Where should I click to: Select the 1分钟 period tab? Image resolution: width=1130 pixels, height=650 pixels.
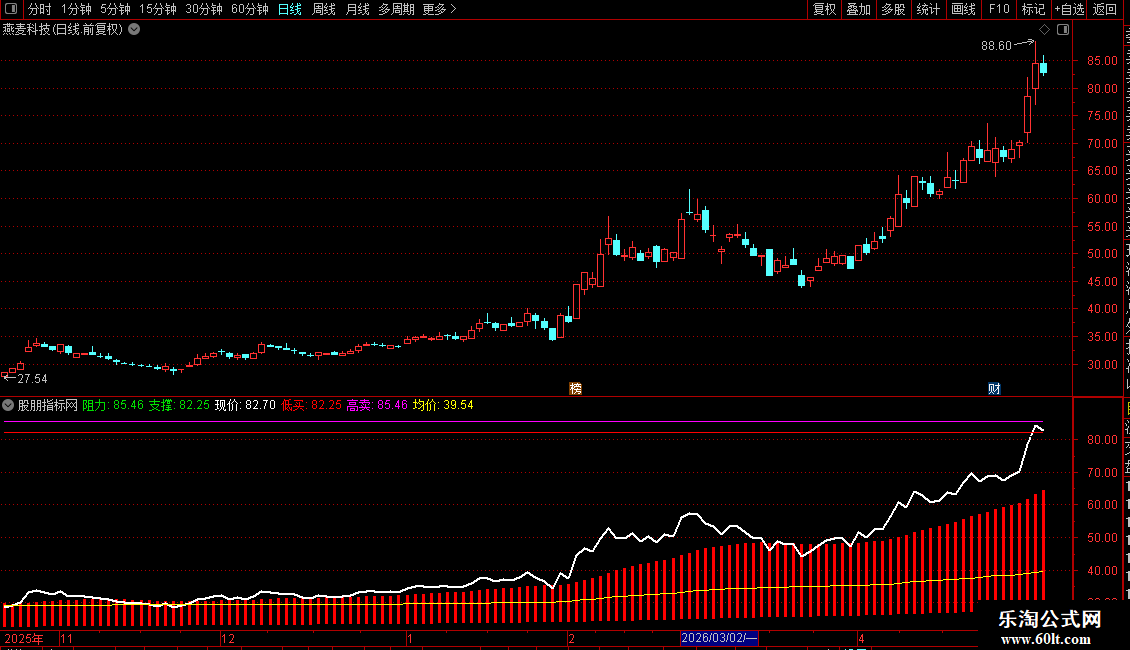76,9
